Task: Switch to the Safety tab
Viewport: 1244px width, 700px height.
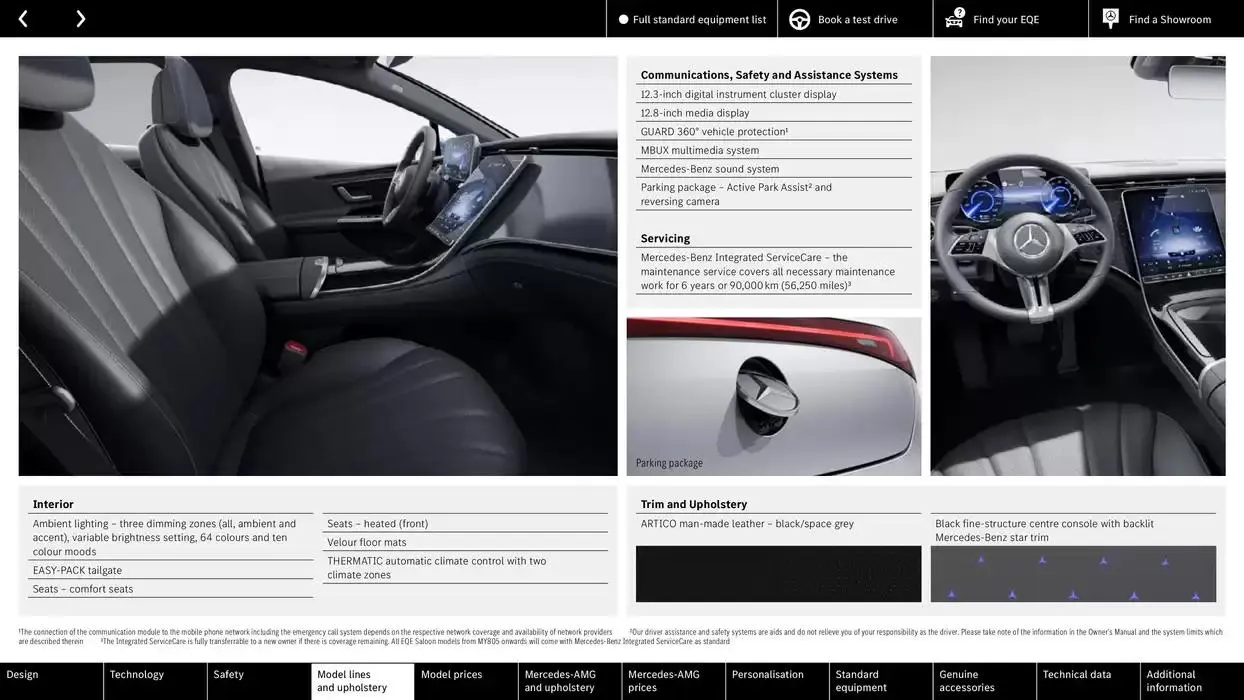Action: (259, 681)
